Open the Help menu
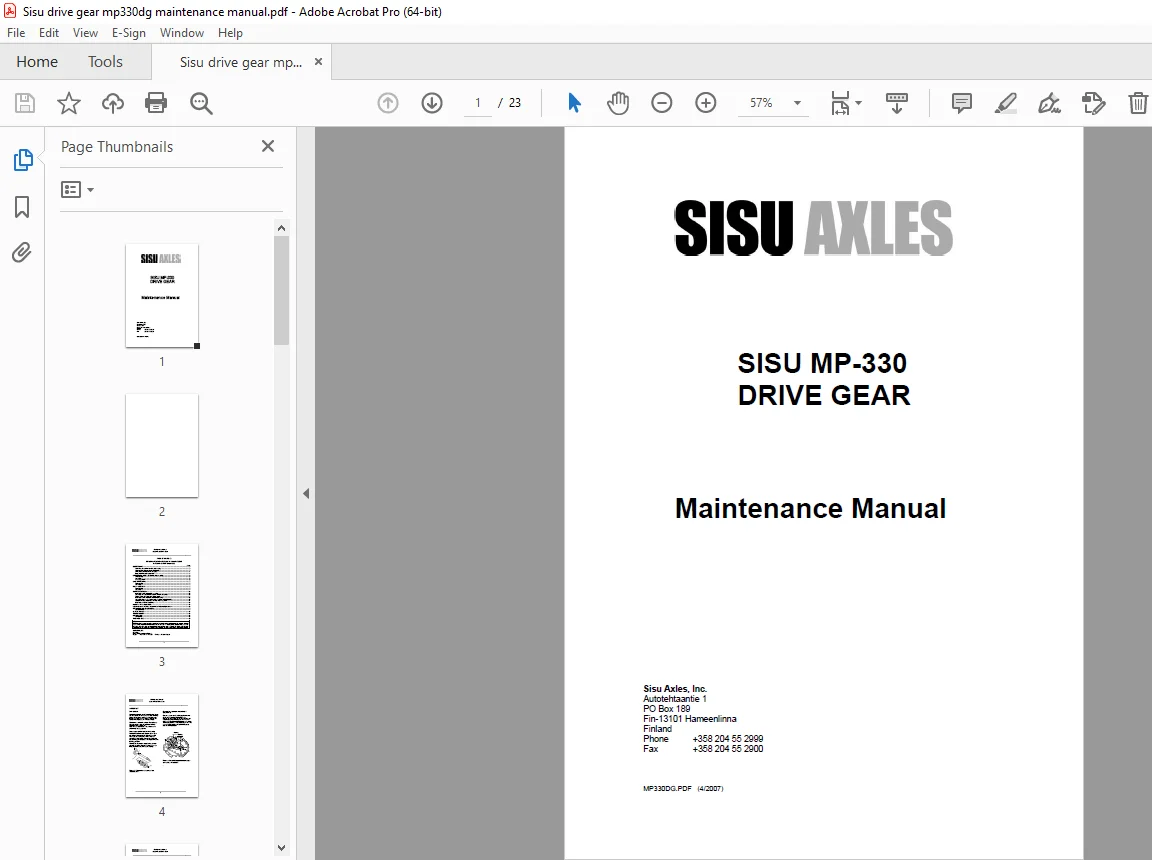 (x=230, y=33)
